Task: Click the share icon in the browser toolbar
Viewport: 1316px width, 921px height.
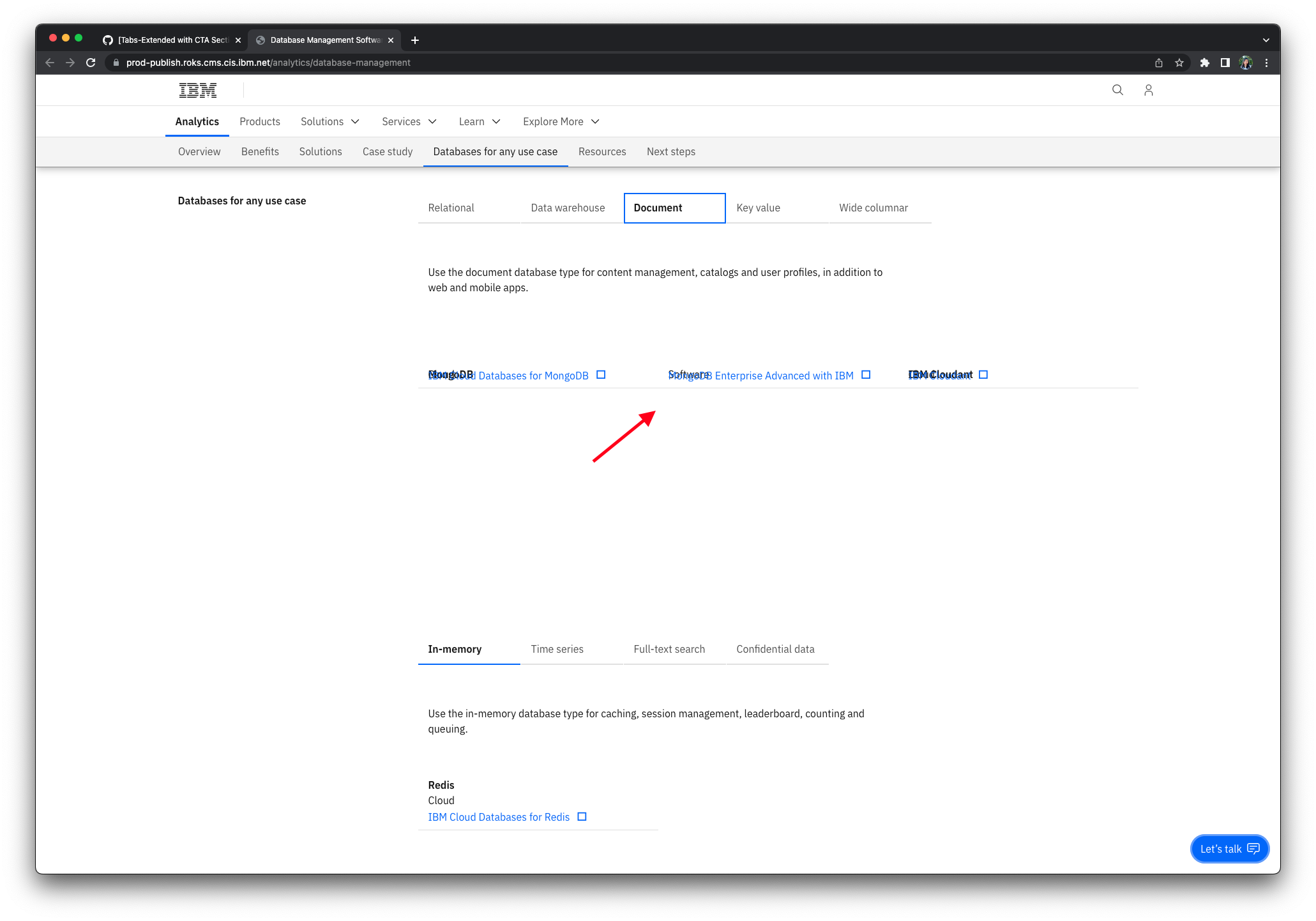Action: (1158, 63)
